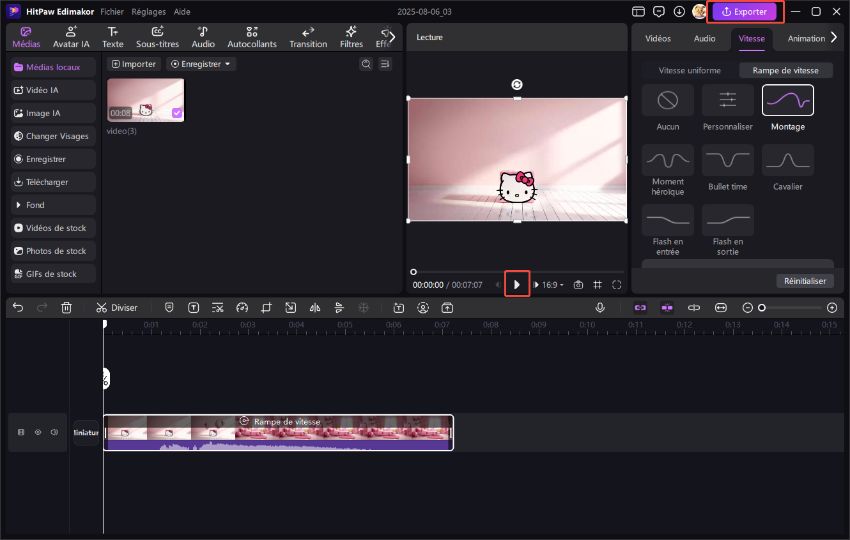Click the user profile avatar
The image size is (850, 540).
(x=699, y=11)
